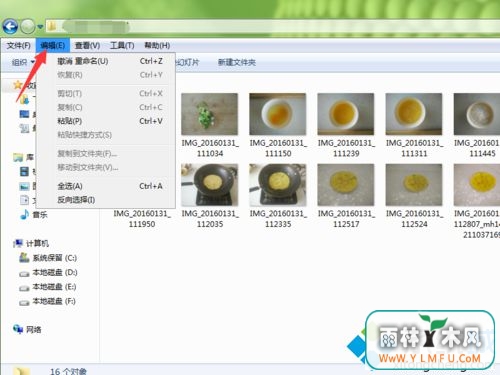Click the Libraries 库 icon
The height and width of the screenshot is (375, 500).
click(18, 157)
